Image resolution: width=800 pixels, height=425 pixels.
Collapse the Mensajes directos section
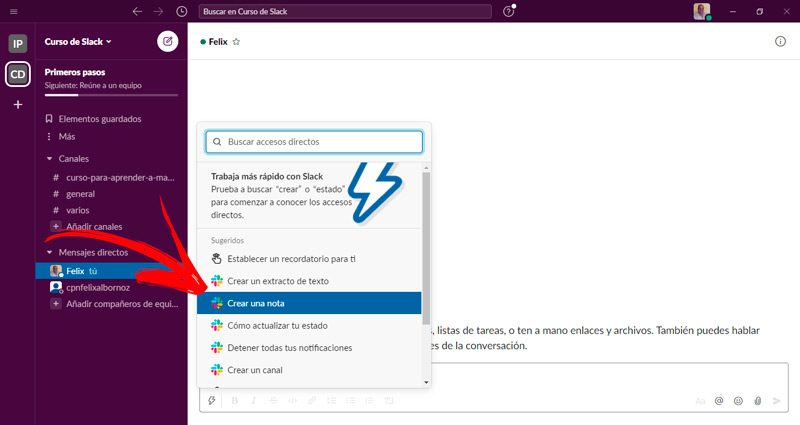coord(49,253)
